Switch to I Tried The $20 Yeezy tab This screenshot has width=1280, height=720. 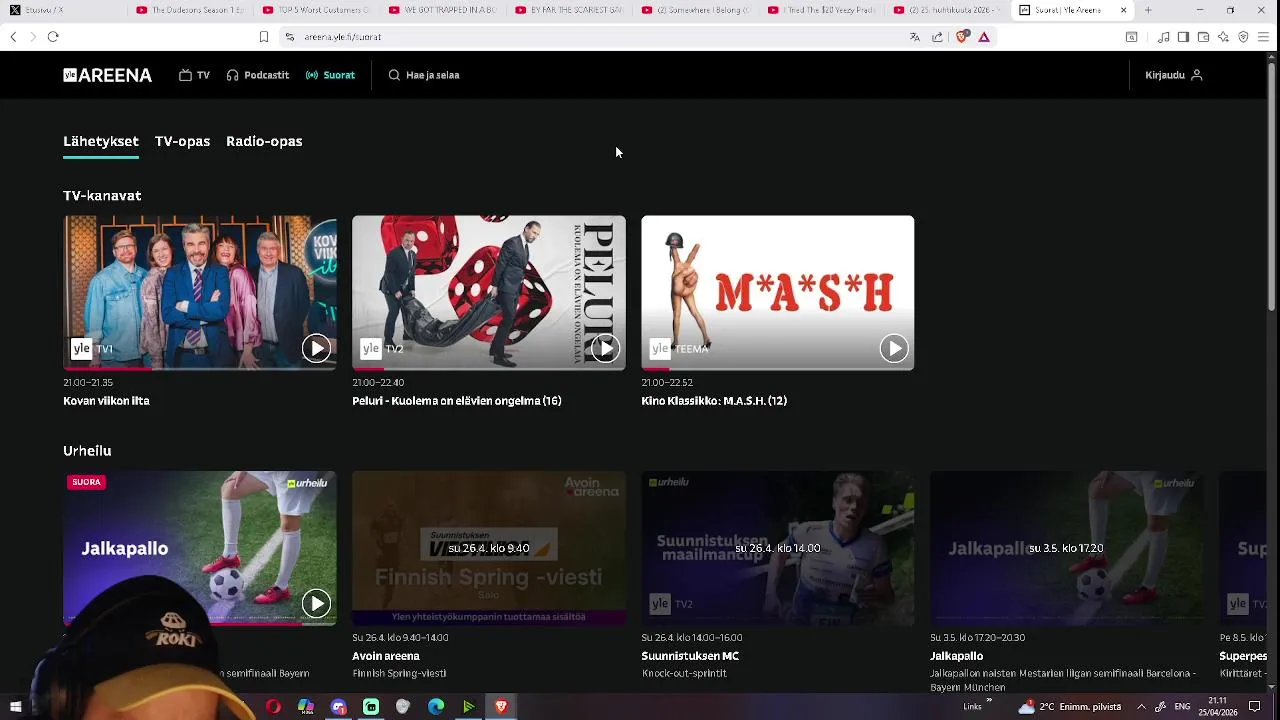821,10
